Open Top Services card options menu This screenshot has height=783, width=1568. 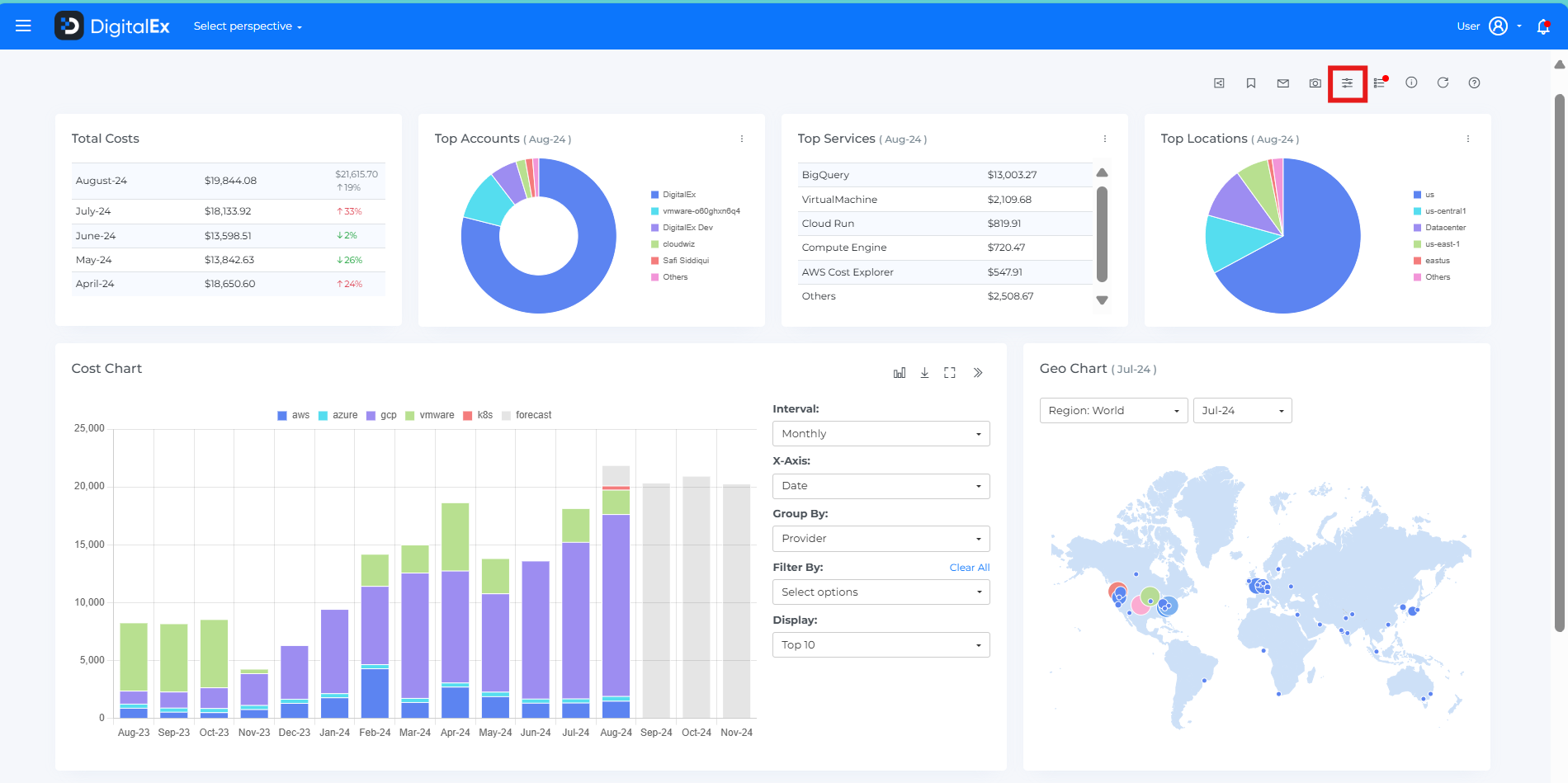pyautogui.click(x=1105, y=139)
